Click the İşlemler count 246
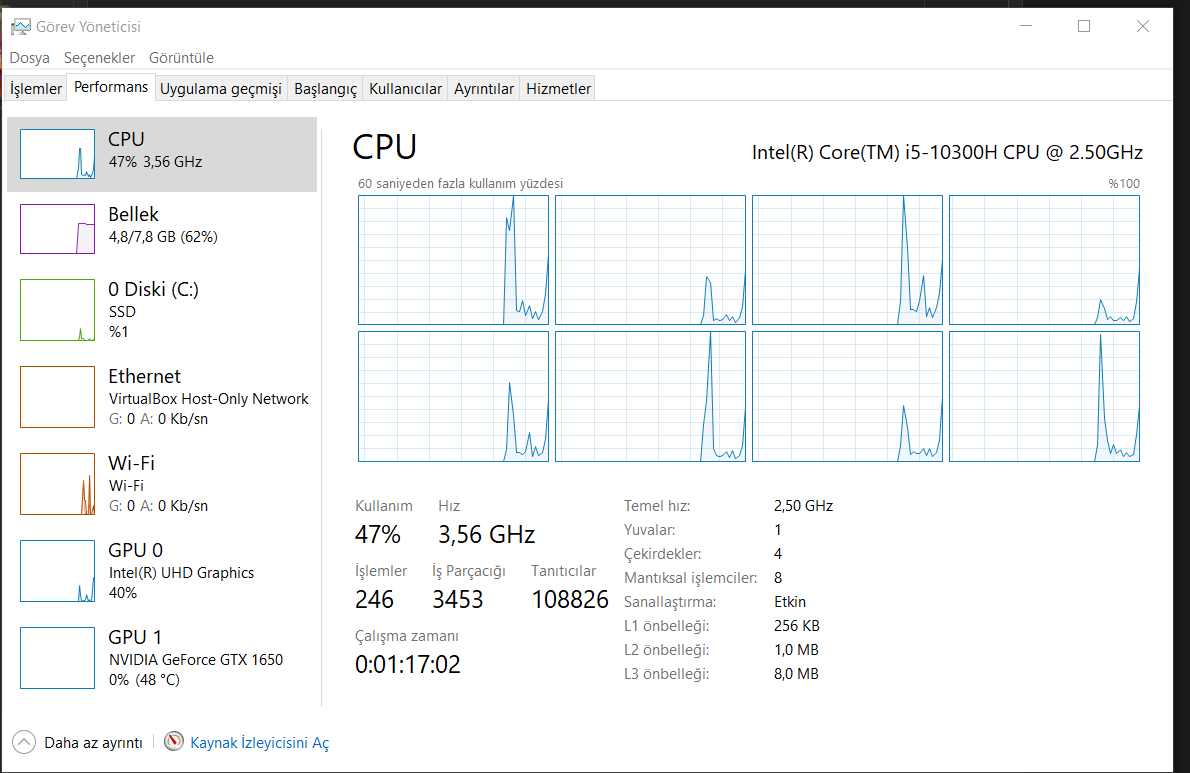 point(375,599)
